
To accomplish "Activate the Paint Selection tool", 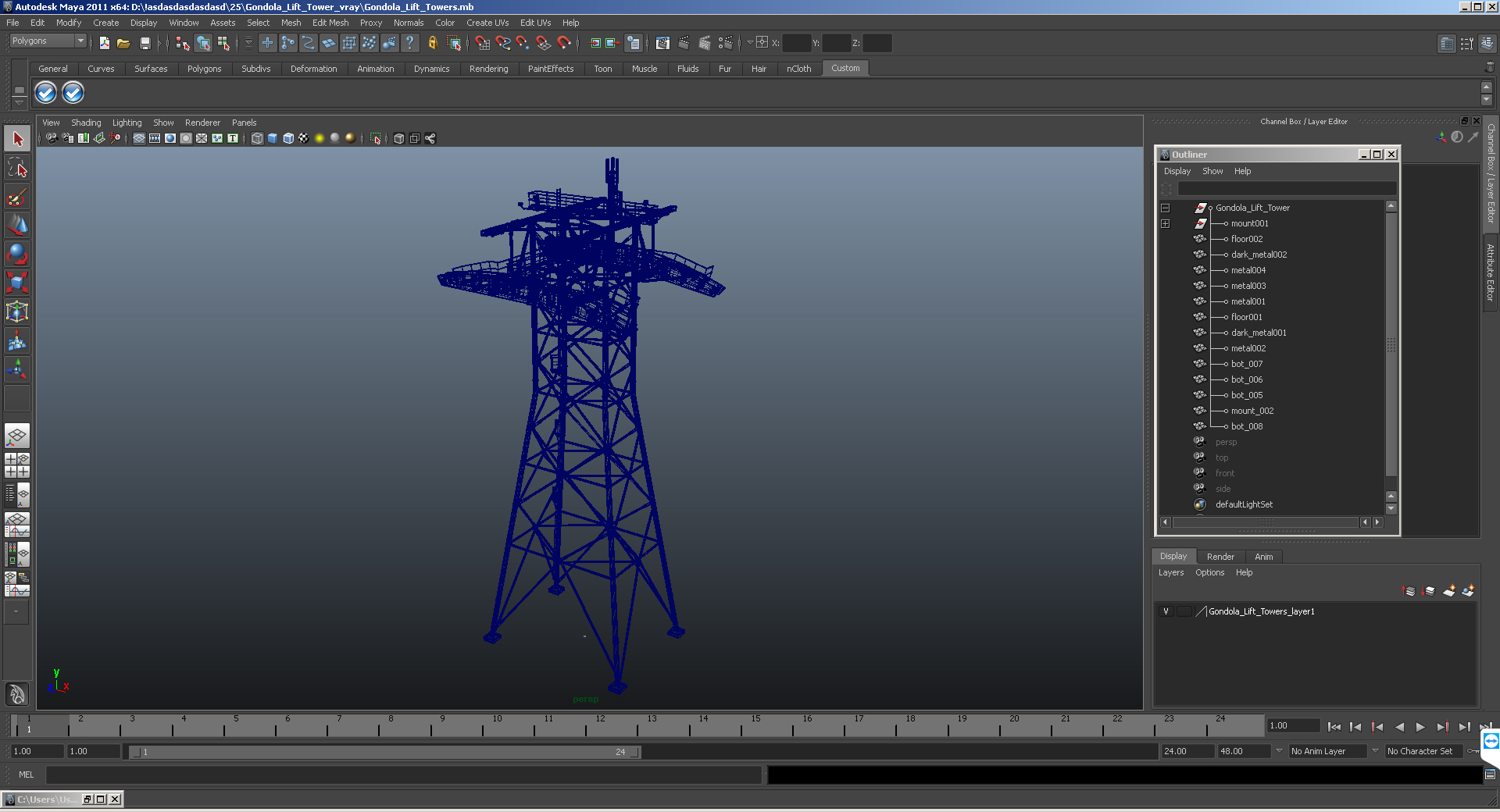I will coord(17,197).
